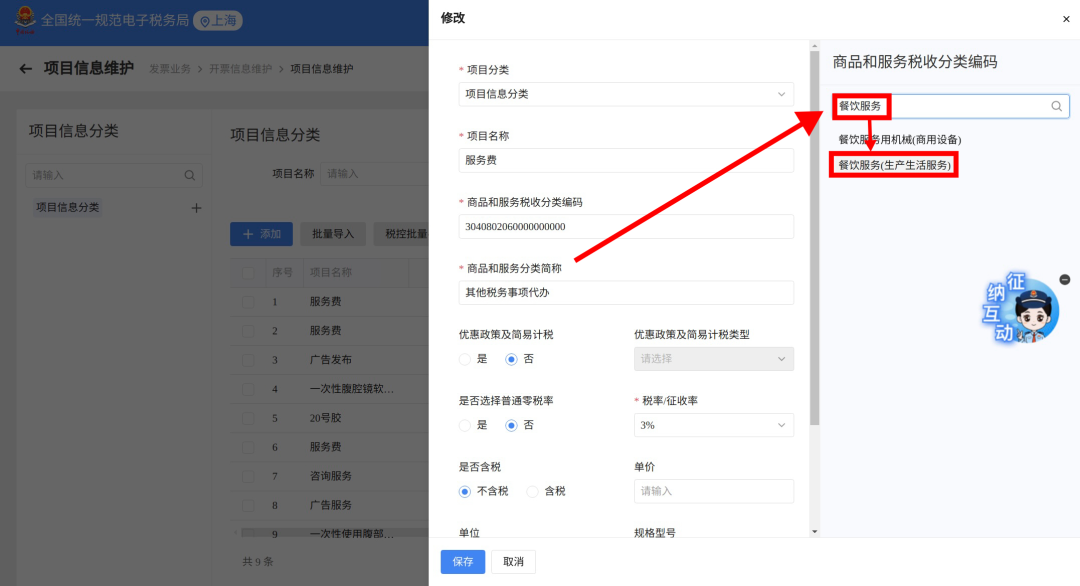Image resolution: width=1080 pixels, height=586 pixels.
Task: Select 餐饮服务(生产生活服务) result
Action: (x=894, y=165)
